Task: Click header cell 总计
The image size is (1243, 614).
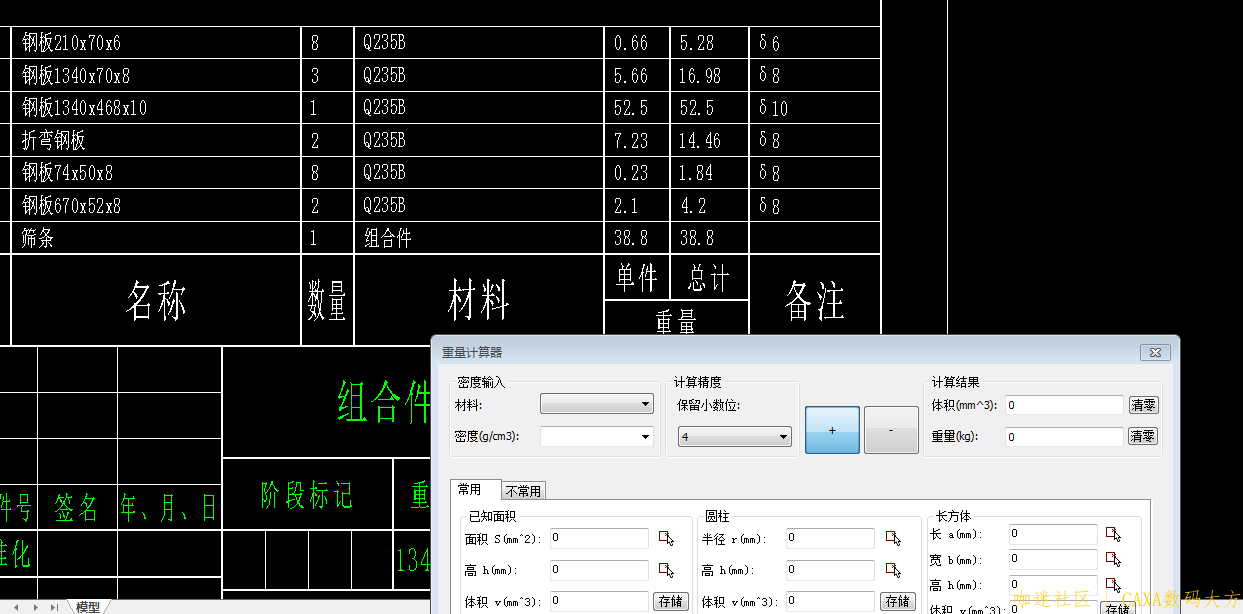Action: tap(709, 277)
